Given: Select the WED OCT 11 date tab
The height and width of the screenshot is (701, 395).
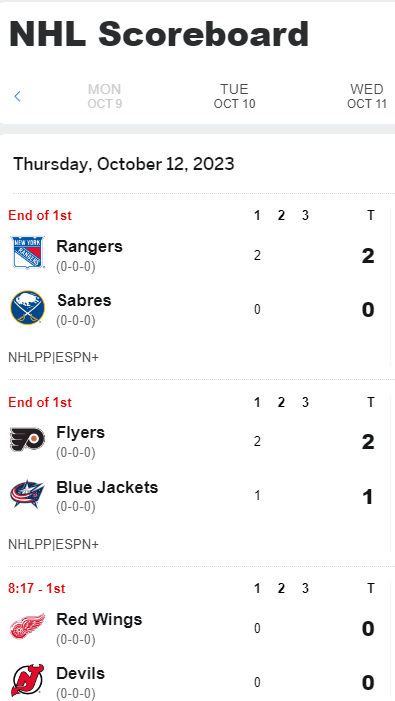Looking at the screenshot, I should click(x=367, y=96).
